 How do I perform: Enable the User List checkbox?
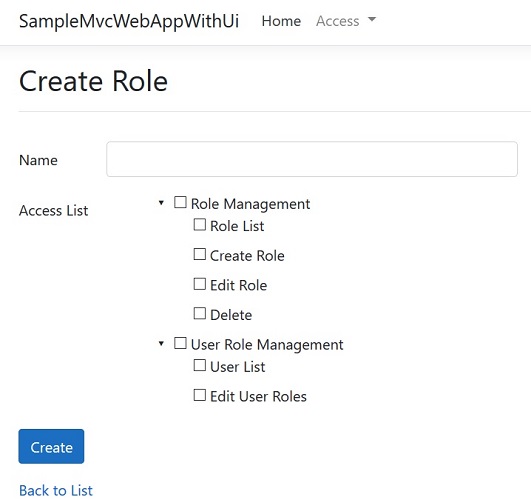199,366
